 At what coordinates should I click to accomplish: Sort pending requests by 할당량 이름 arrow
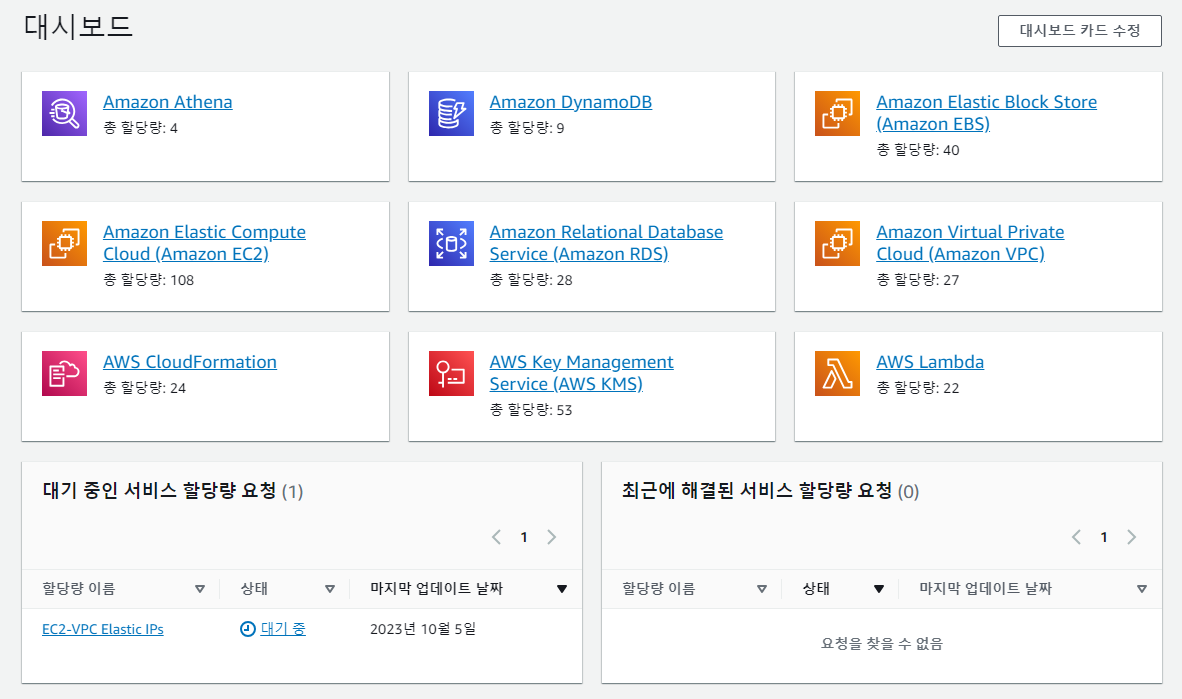pos(200,589)
